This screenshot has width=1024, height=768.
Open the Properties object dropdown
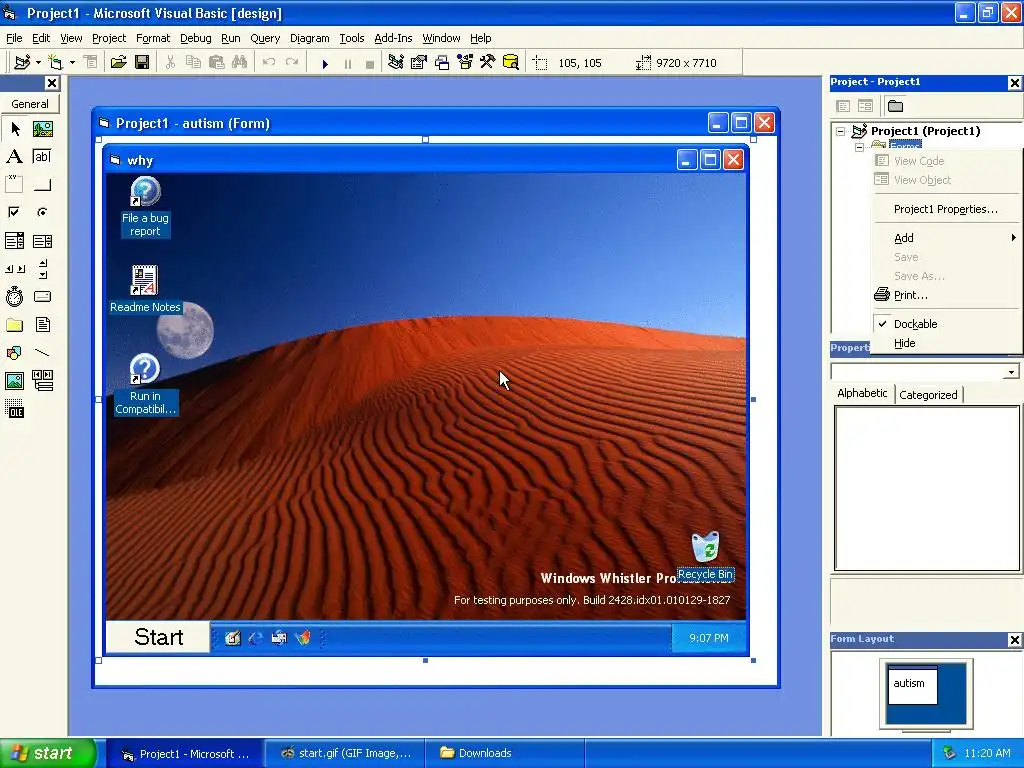1011,372
